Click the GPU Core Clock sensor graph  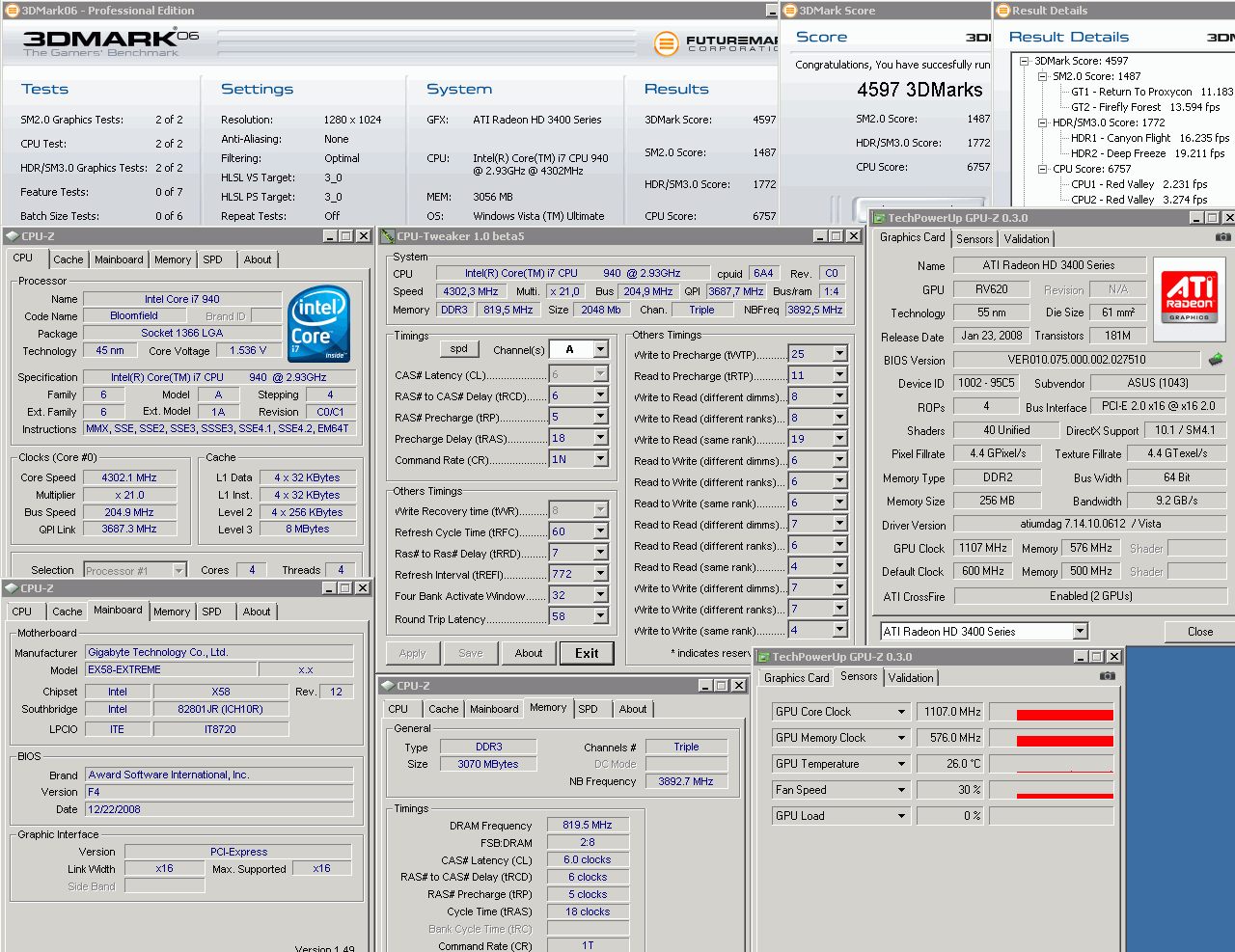[x=1052, y=712]
